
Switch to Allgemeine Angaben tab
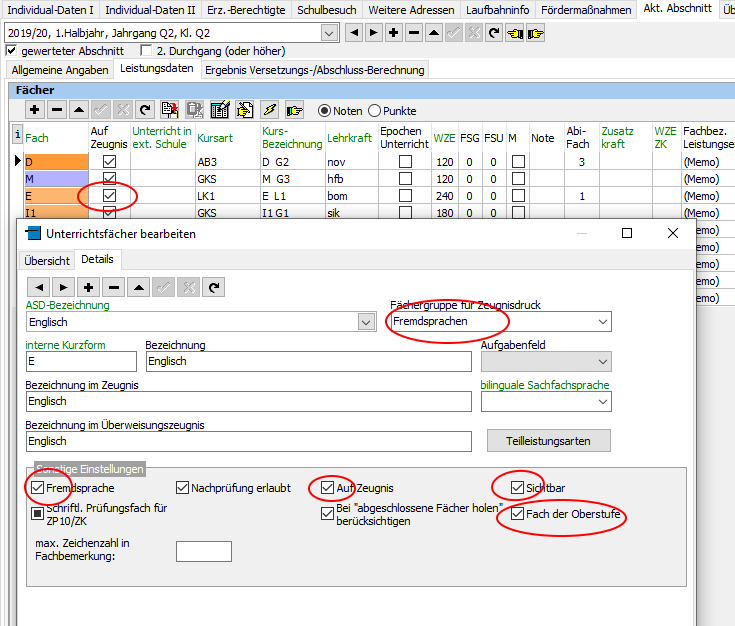(60, 70)
